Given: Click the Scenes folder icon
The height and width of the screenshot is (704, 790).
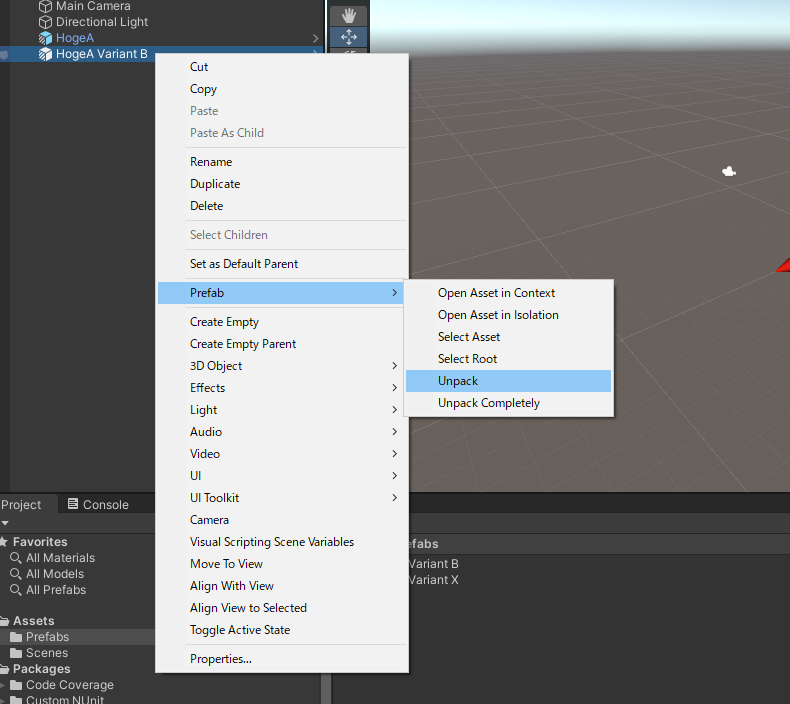Looking at the screenshot, I should [x=16, y=653].
